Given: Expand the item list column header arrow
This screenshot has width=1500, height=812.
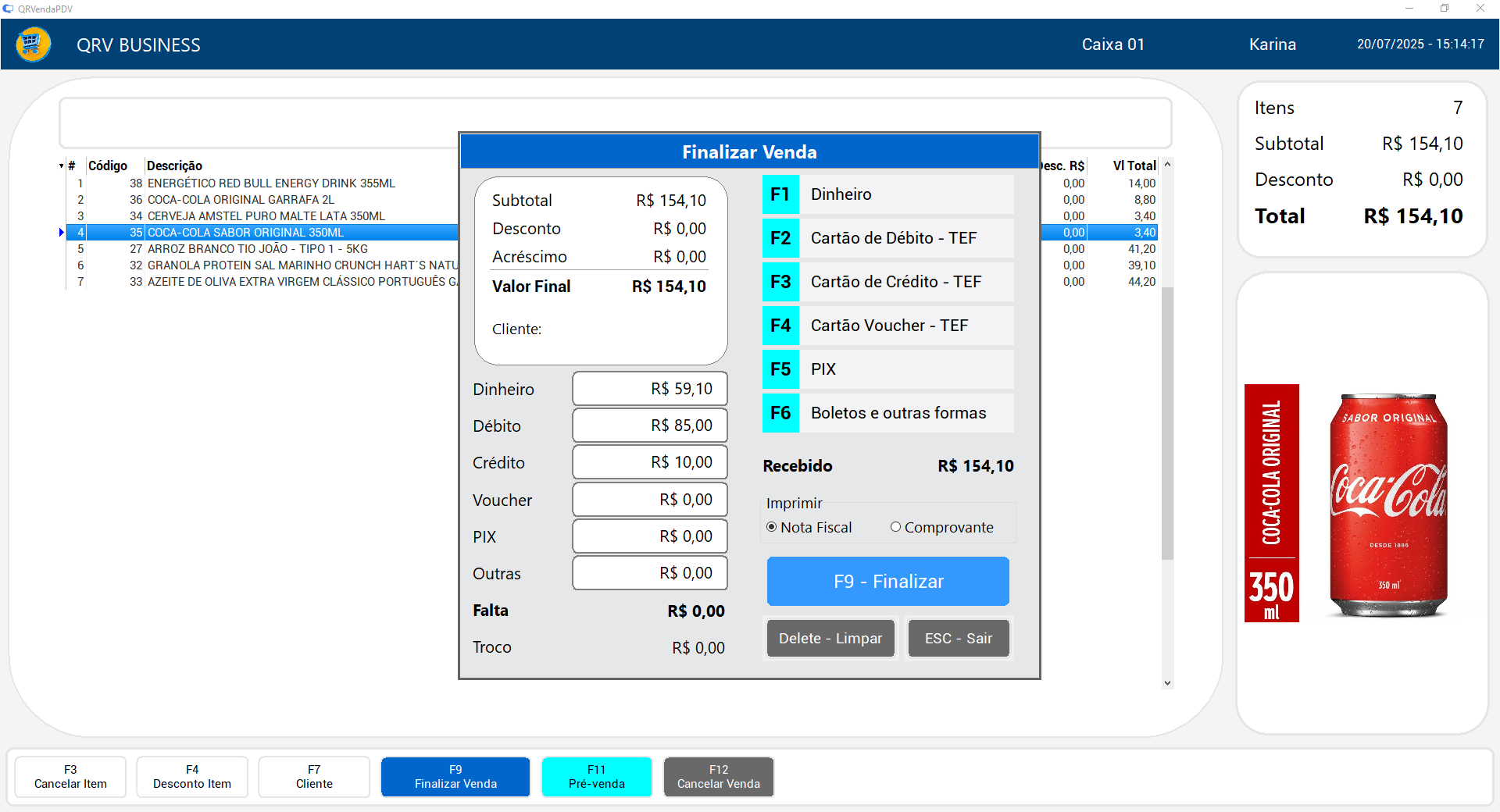Looking at the screenshot, I should (61, 166).
